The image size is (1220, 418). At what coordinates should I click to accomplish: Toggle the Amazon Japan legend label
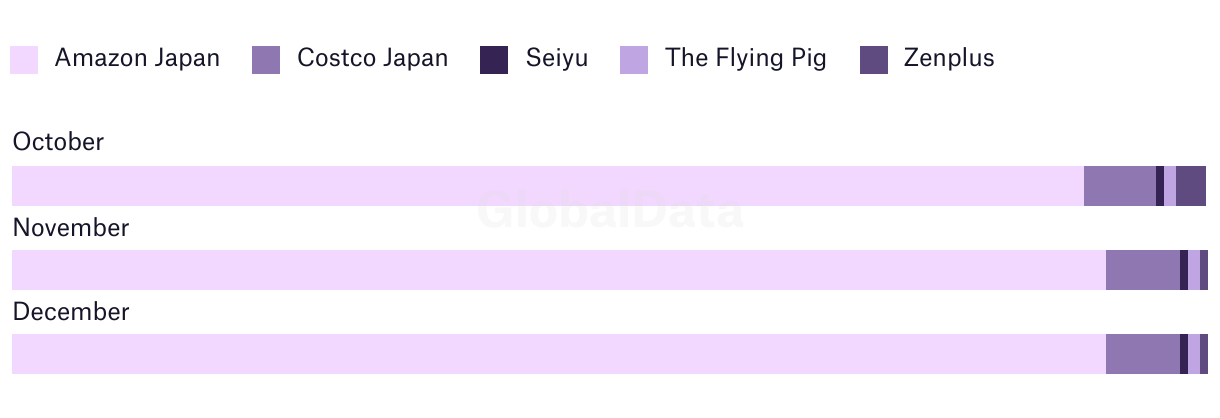pyautogui.click(x=137, y=58)
